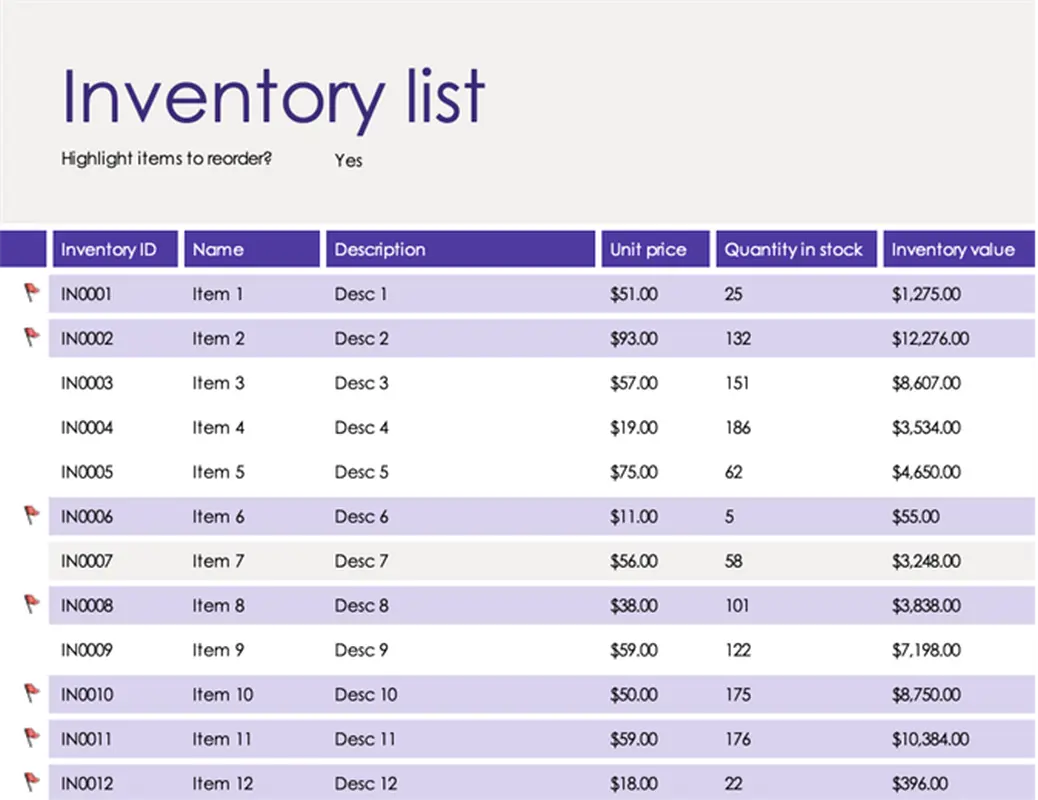The height and width of the screenshot is (800, 1038).
Task: Select the $3,248.00 inventory value cell
Action: click(x=926, y=561)
